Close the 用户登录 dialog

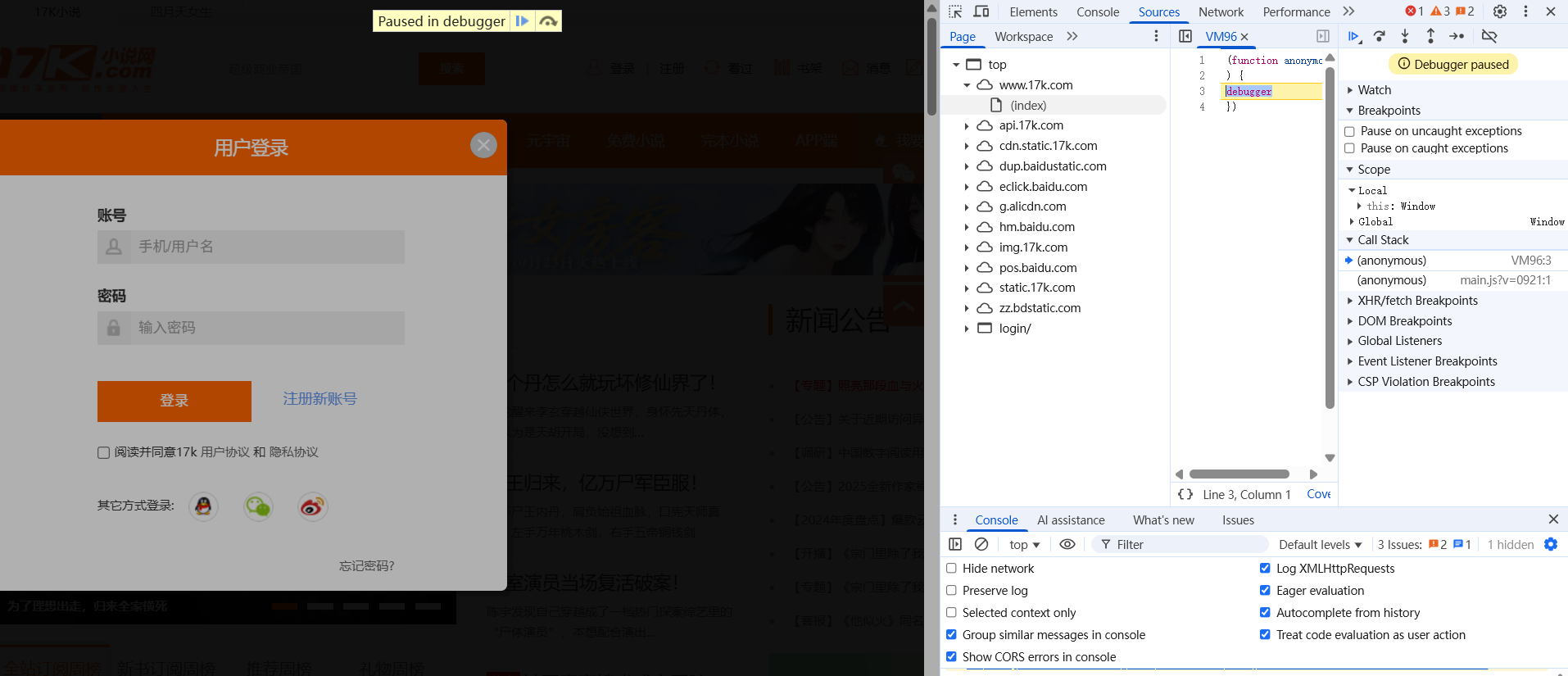483,145
